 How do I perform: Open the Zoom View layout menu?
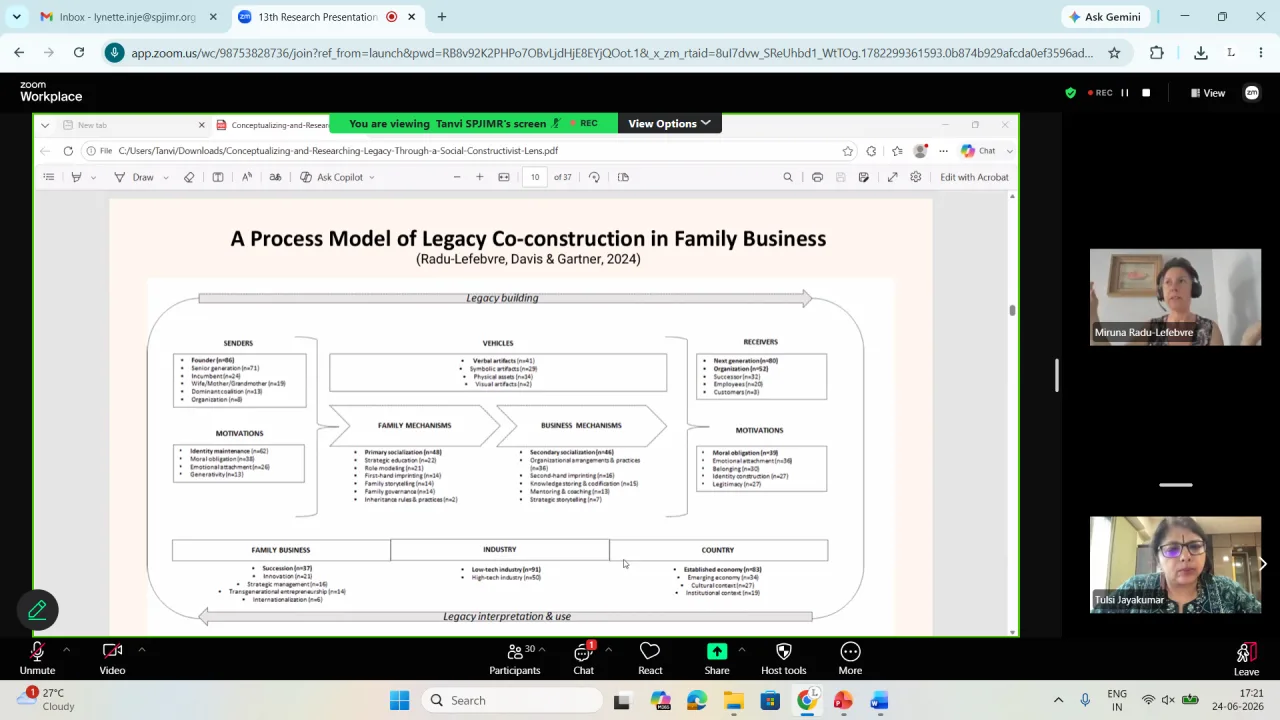point(1207,93)
